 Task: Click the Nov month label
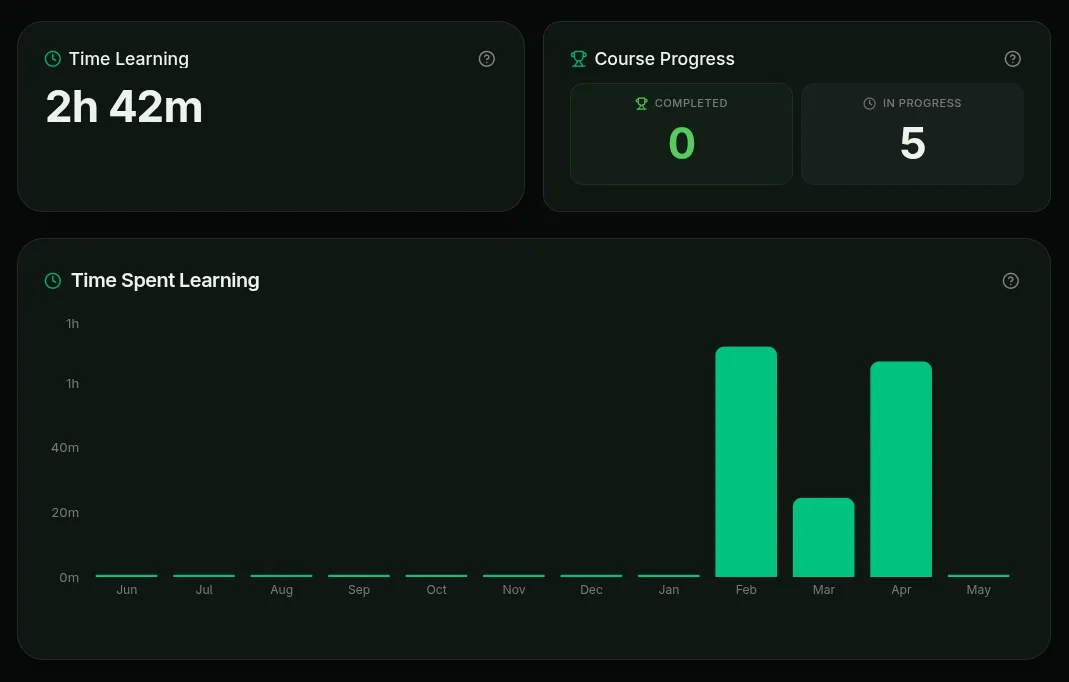pos(513,589)
